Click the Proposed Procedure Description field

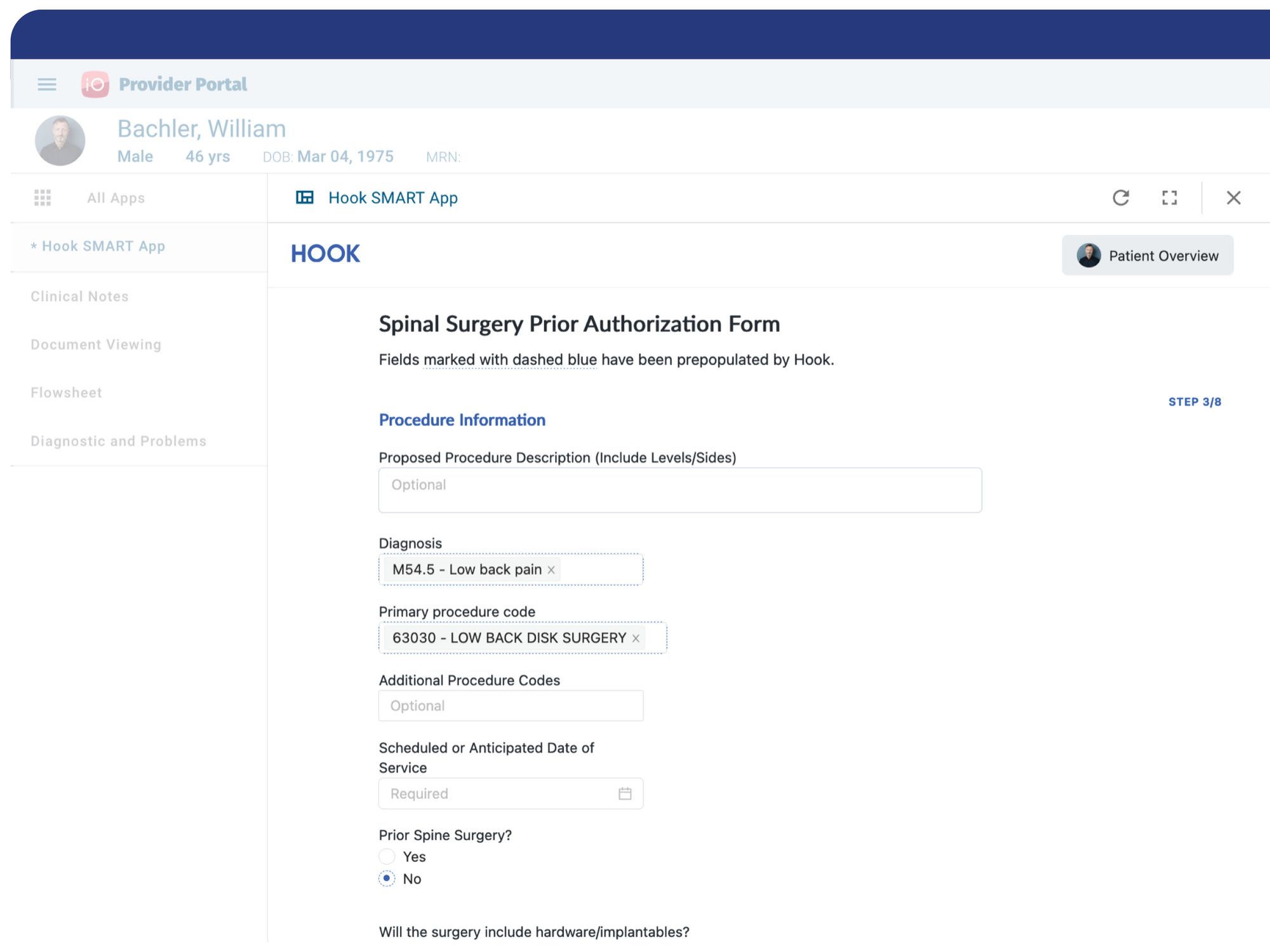(x=679, y=490)
